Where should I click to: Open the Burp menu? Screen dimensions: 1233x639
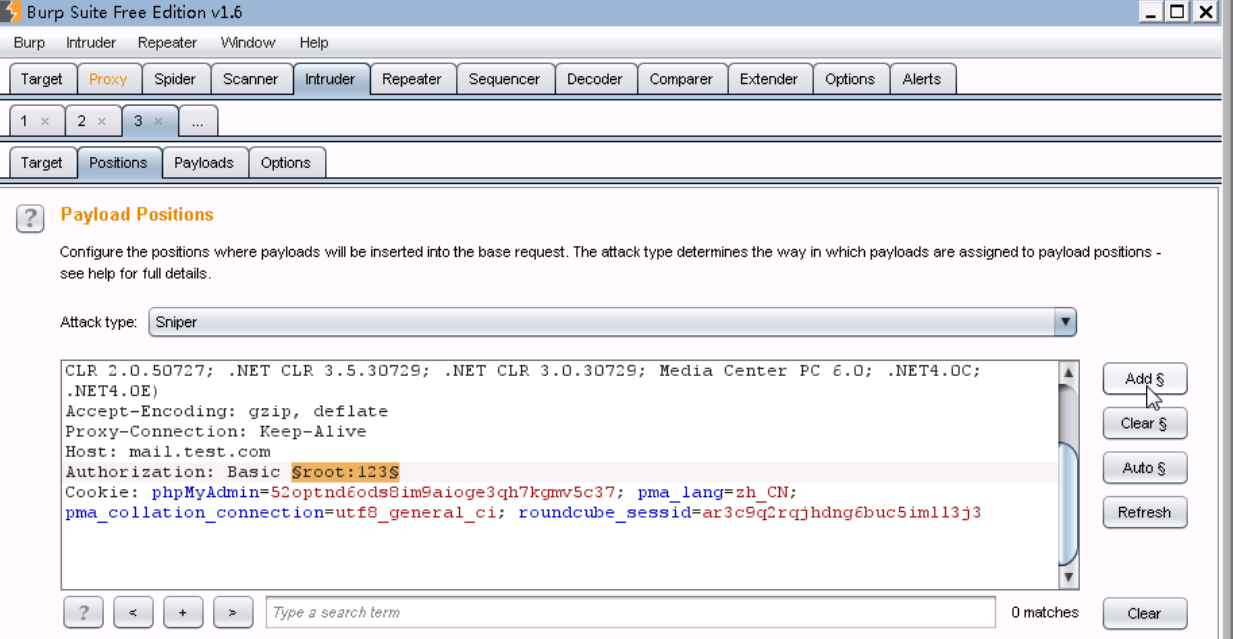tap(29, 43)
